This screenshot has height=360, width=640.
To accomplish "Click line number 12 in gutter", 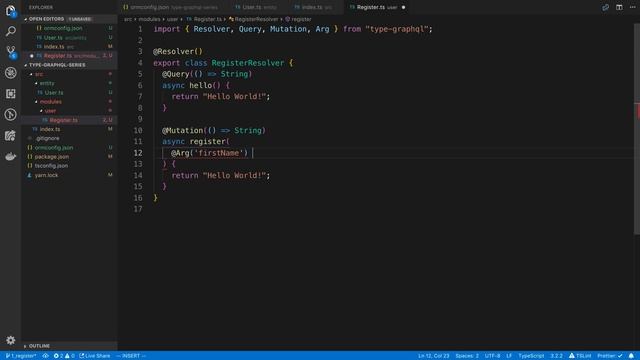I will coord(138,153).
